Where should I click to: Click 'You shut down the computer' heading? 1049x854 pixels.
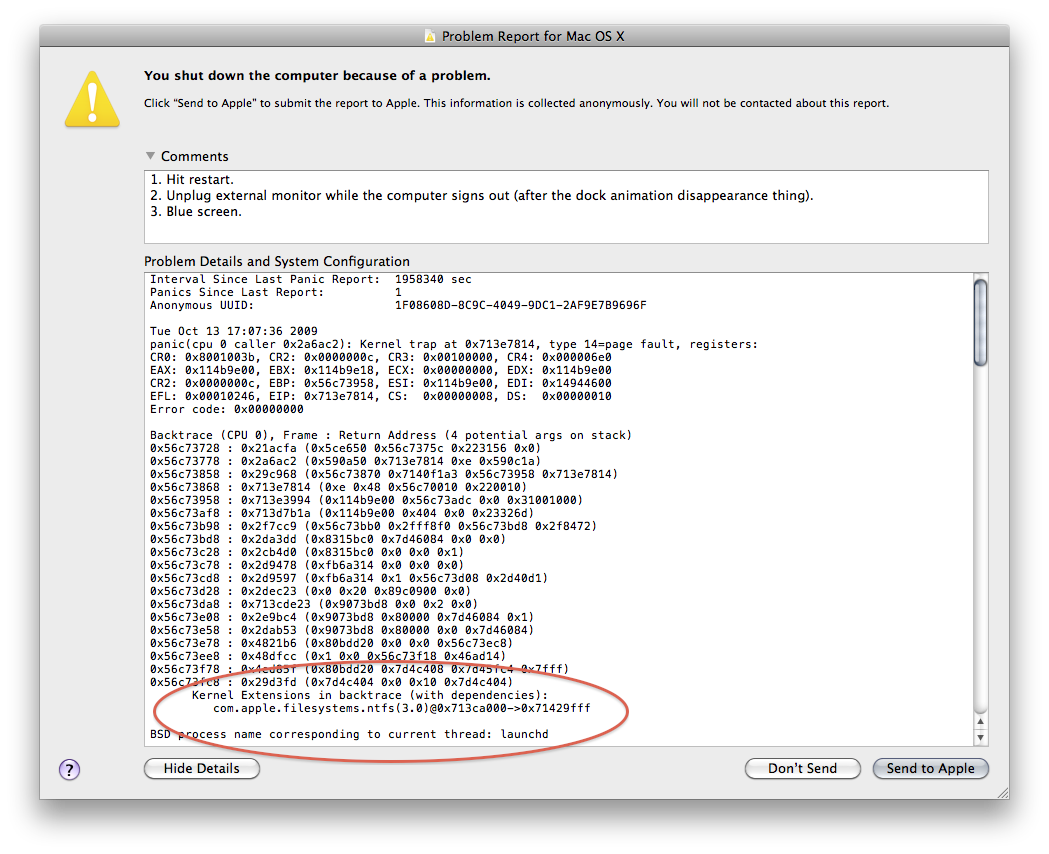[317, 76]
